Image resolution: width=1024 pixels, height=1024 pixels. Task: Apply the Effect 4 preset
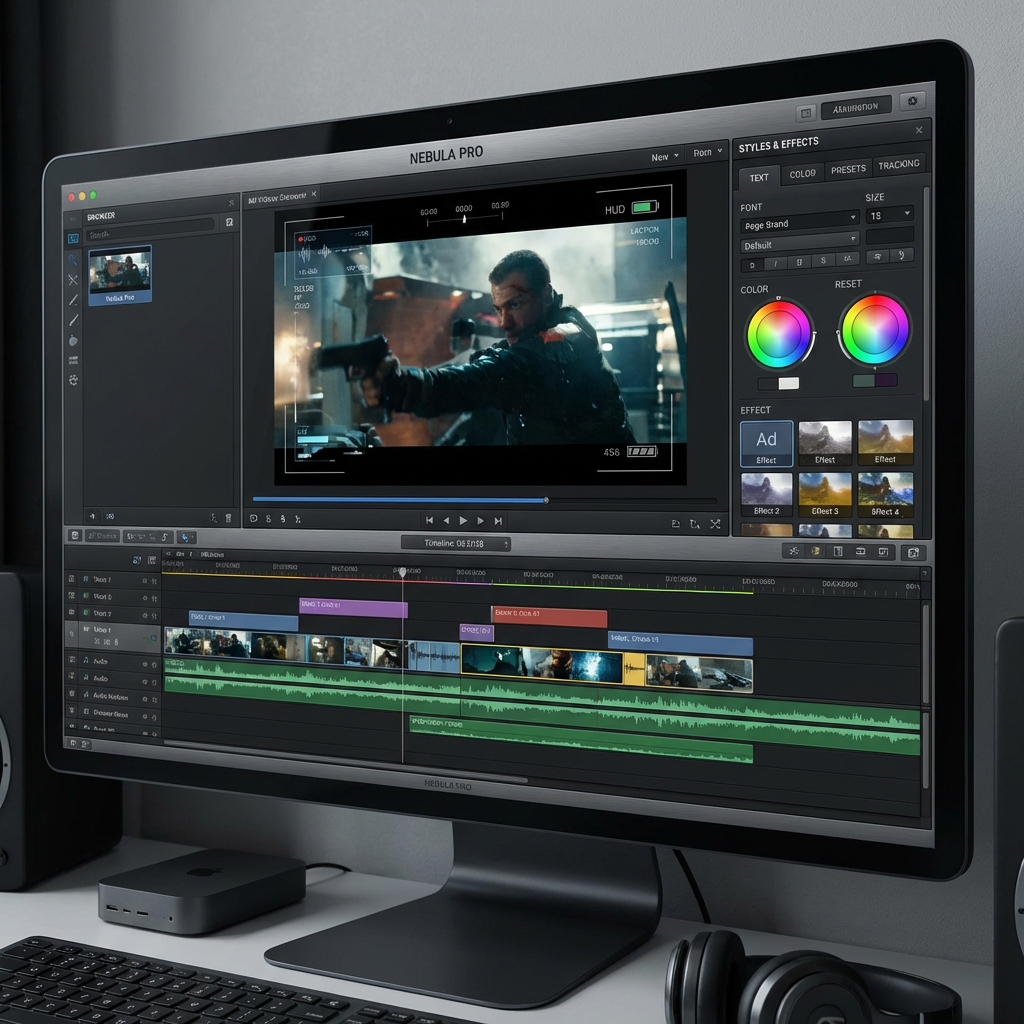coord(885,495)
